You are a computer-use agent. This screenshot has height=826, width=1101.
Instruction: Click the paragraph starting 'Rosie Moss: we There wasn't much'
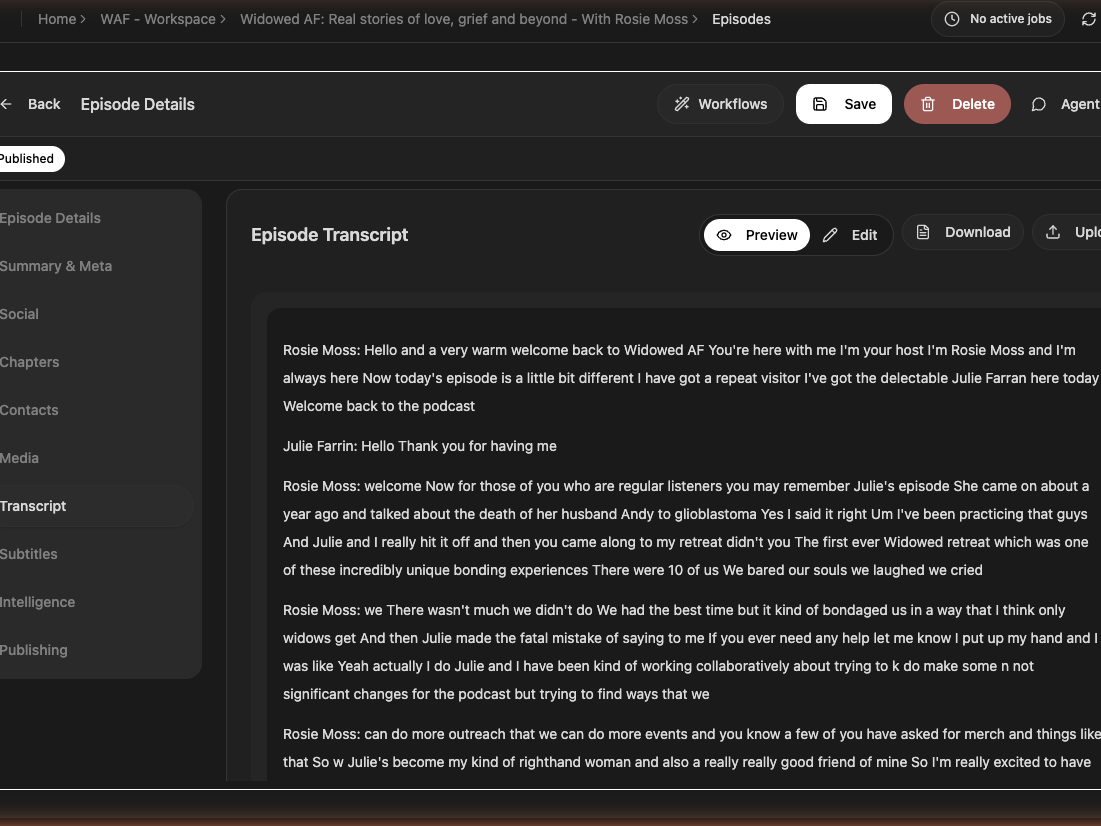point(692,652)
